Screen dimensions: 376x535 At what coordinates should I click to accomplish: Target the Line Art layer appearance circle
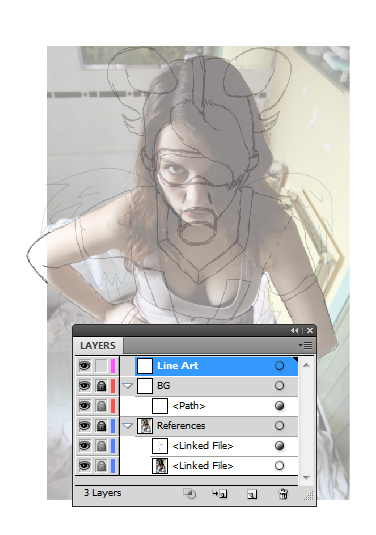coord(279,366)
